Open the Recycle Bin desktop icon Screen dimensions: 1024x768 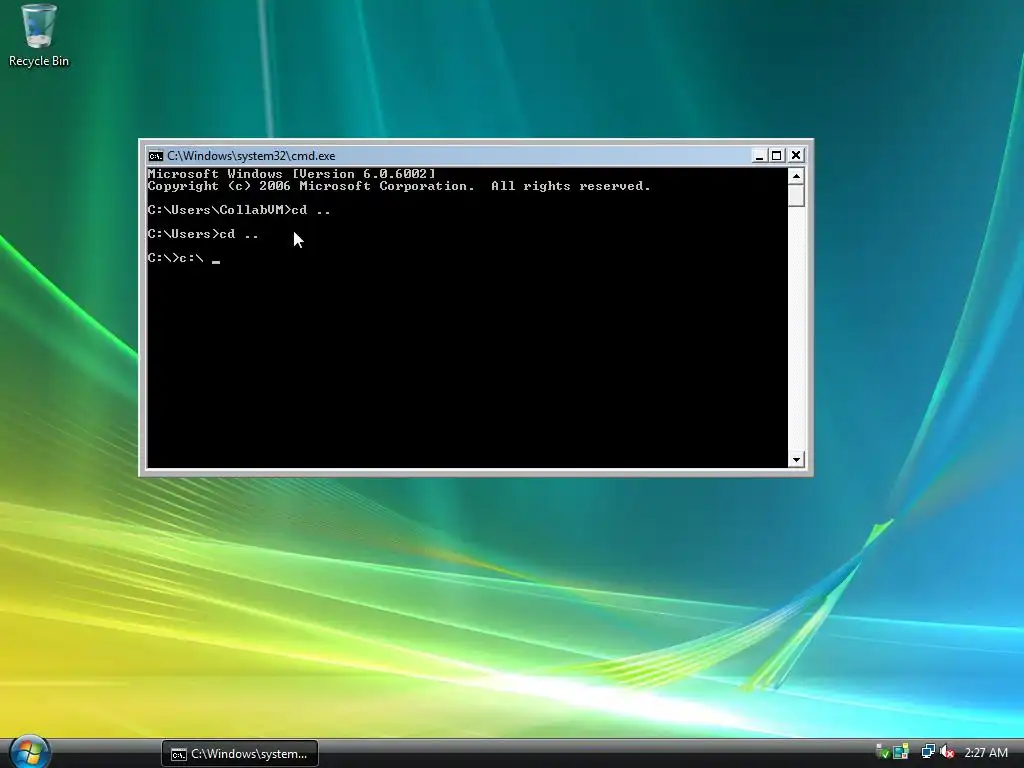(39, 36)
